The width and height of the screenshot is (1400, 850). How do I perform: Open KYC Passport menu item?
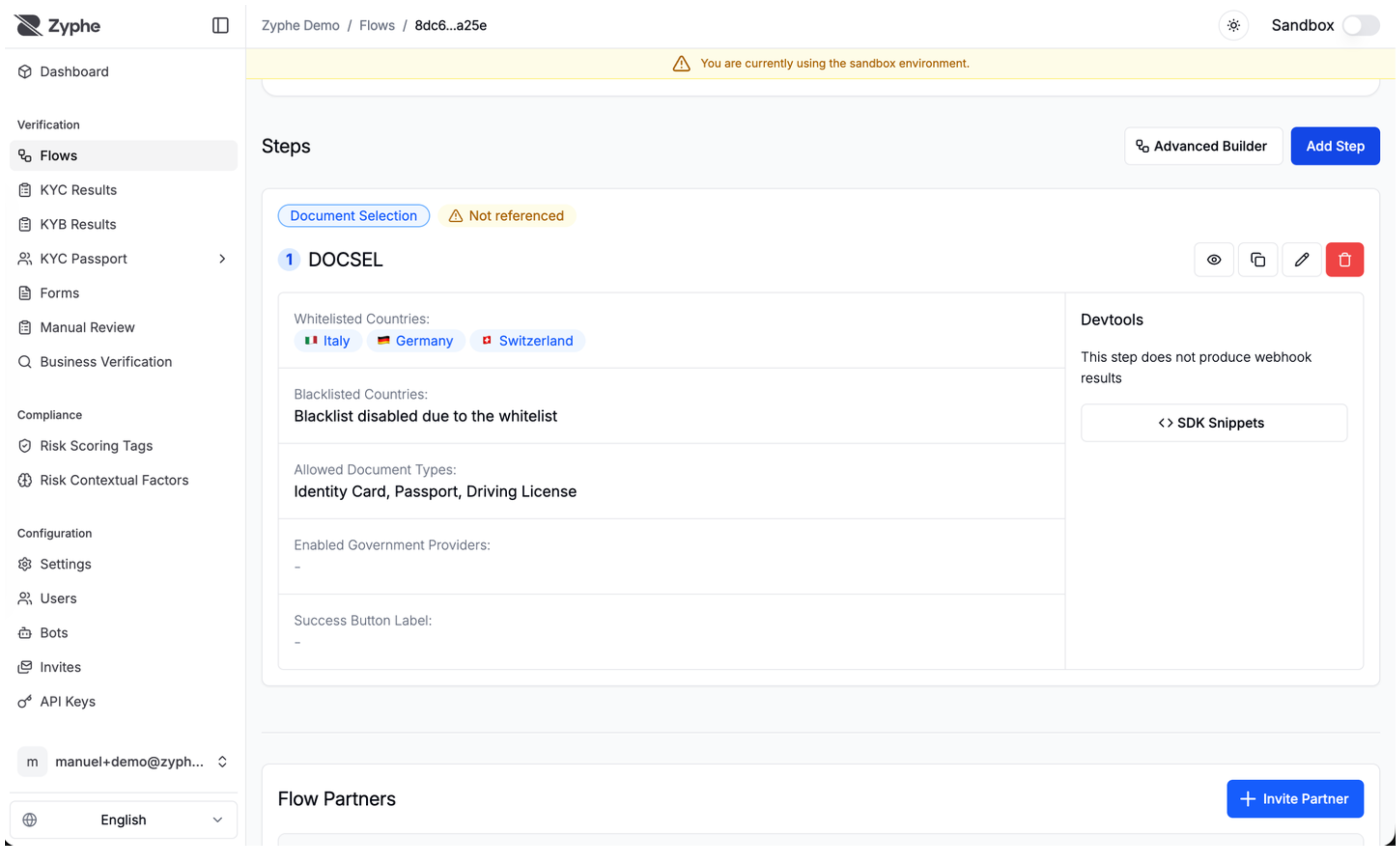point(123,258)
